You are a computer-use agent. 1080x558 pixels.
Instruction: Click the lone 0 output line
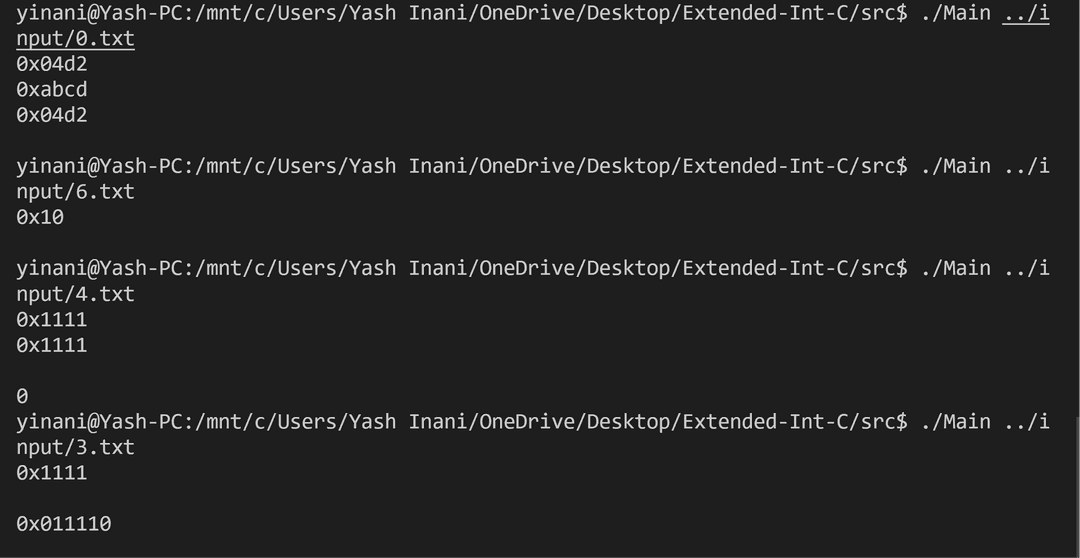tap(22, 396)
